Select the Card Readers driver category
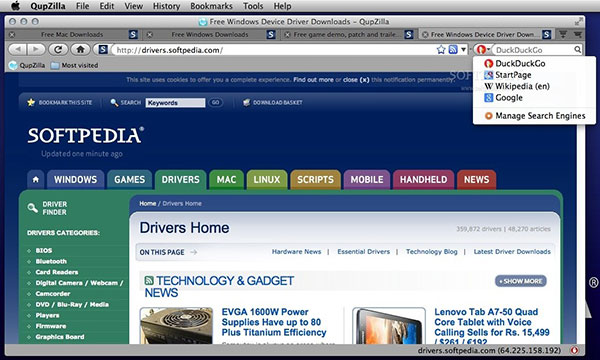 [x=57, y=272]
